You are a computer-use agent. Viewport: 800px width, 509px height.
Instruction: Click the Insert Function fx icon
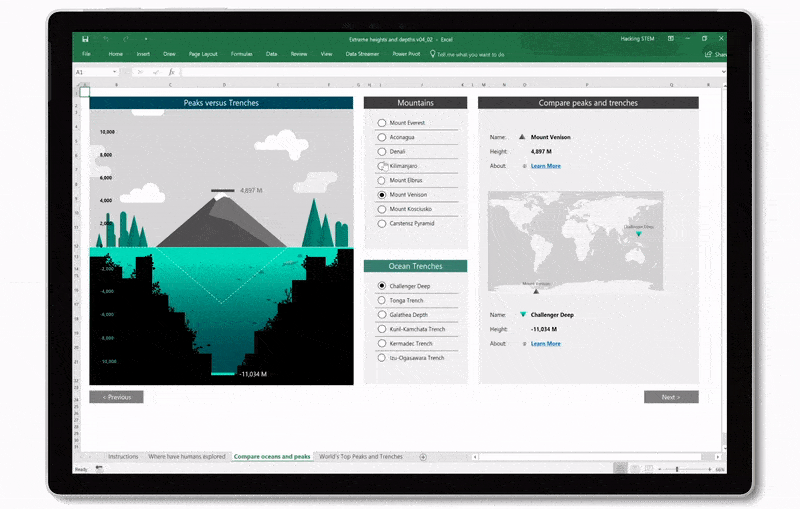click(171, 72)
